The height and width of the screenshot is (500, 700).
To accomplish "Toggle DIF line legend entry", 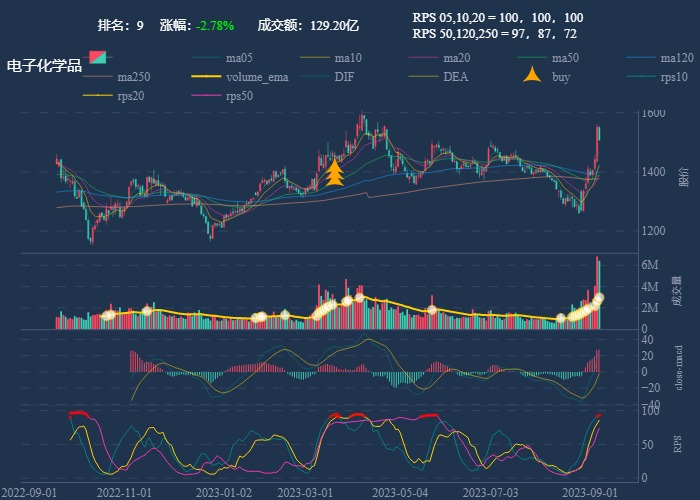I will coord(314,76).
